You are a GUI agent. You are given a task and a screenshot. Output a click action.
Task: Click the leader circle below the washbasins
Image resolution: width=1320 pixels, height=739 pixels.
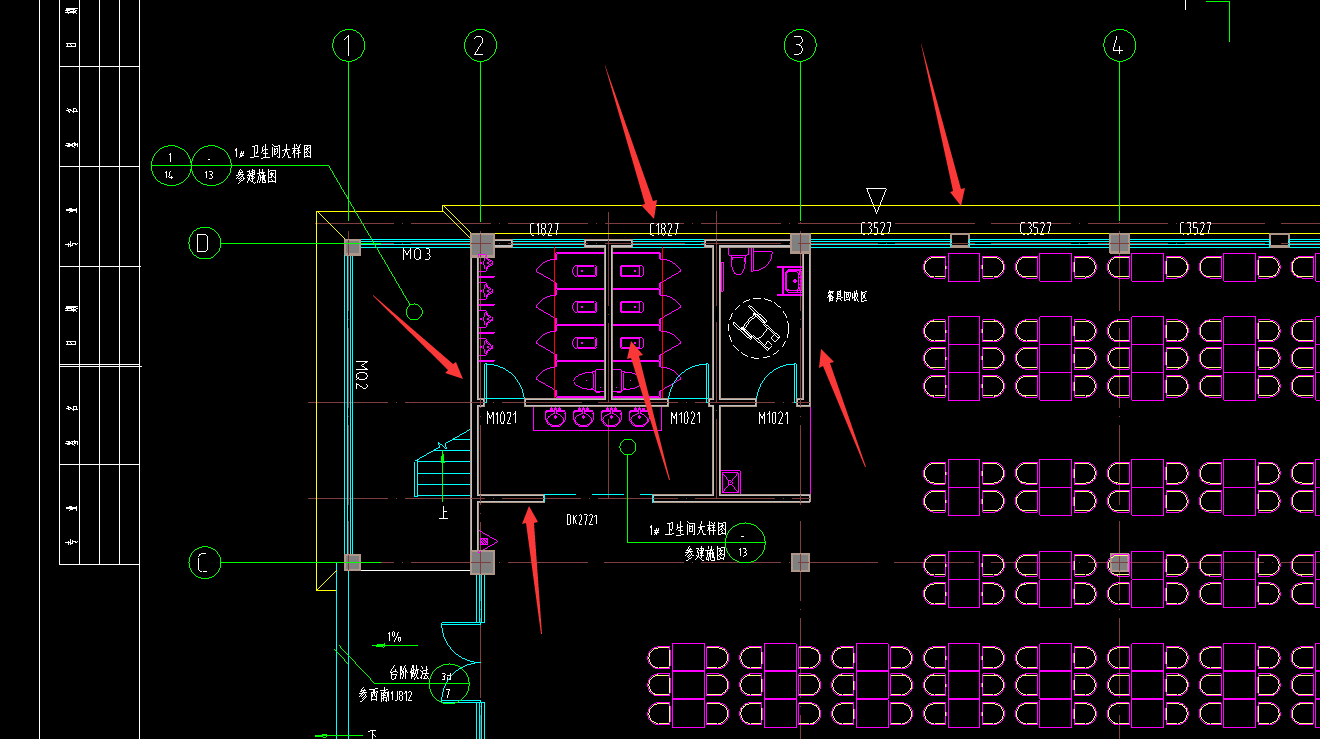tap(628, 447)
